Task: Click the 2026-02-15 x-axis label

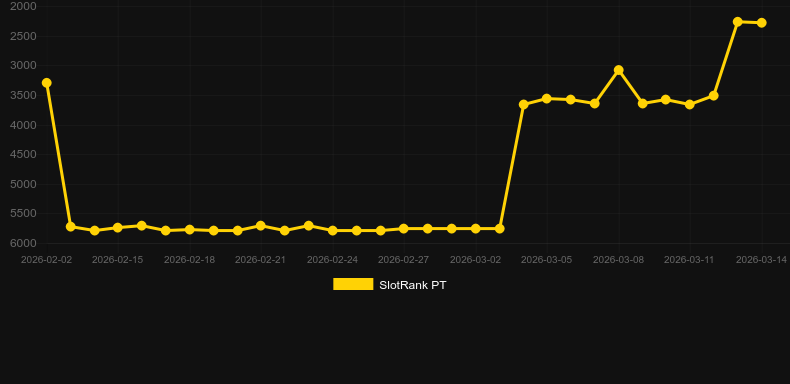Action: pos(117,260)
